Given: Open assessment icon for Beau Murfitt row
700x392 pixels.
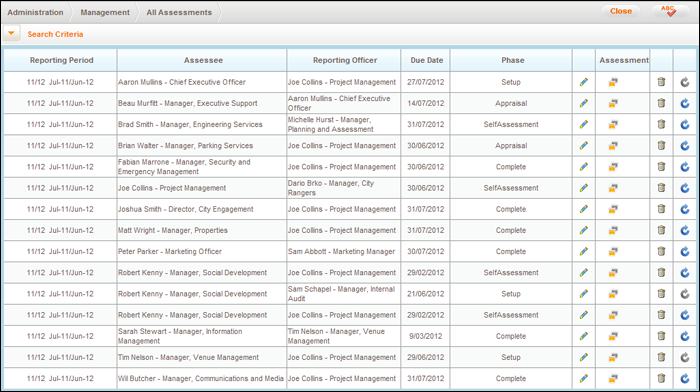Looking at the screenshot, I should click(x=613, y=103).
